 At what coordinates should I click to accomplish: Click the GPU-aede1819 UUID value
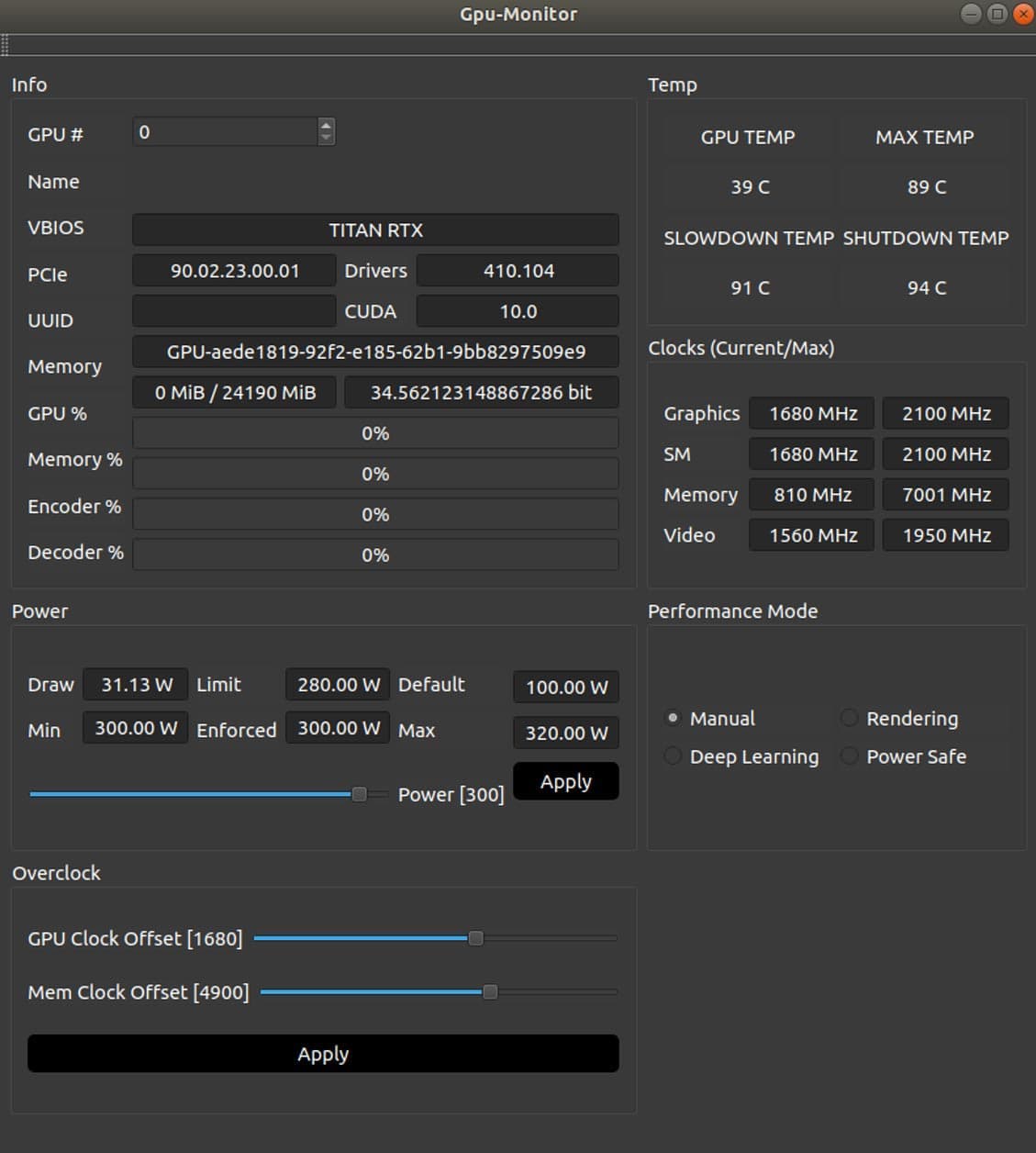tap(375, 352)
